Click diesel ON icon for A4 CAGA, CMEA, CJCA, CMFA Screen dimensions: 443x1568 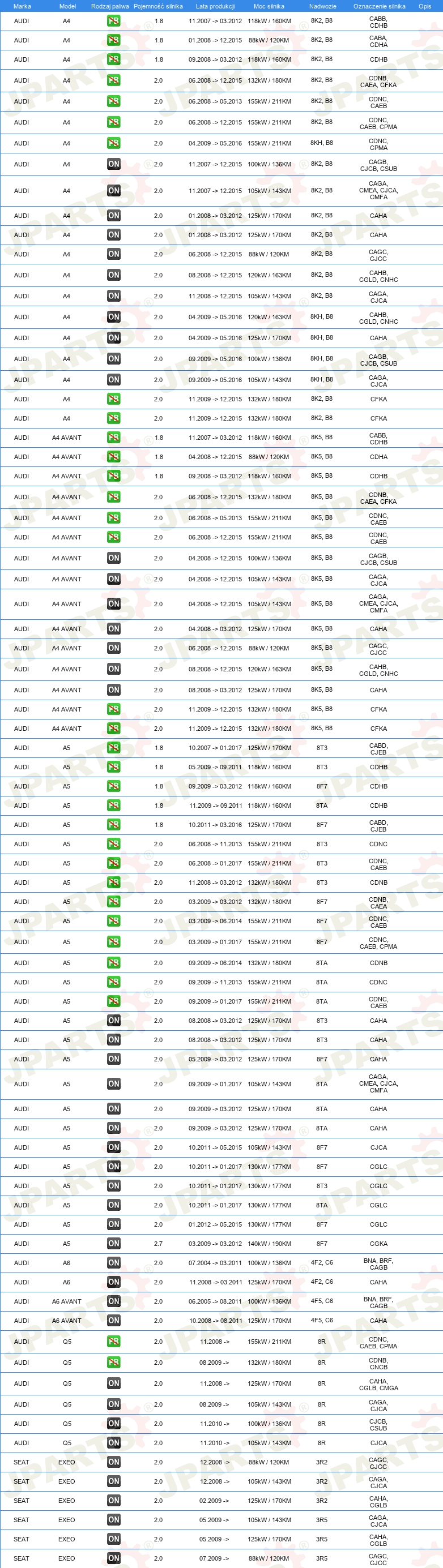(x=113, y=191)
